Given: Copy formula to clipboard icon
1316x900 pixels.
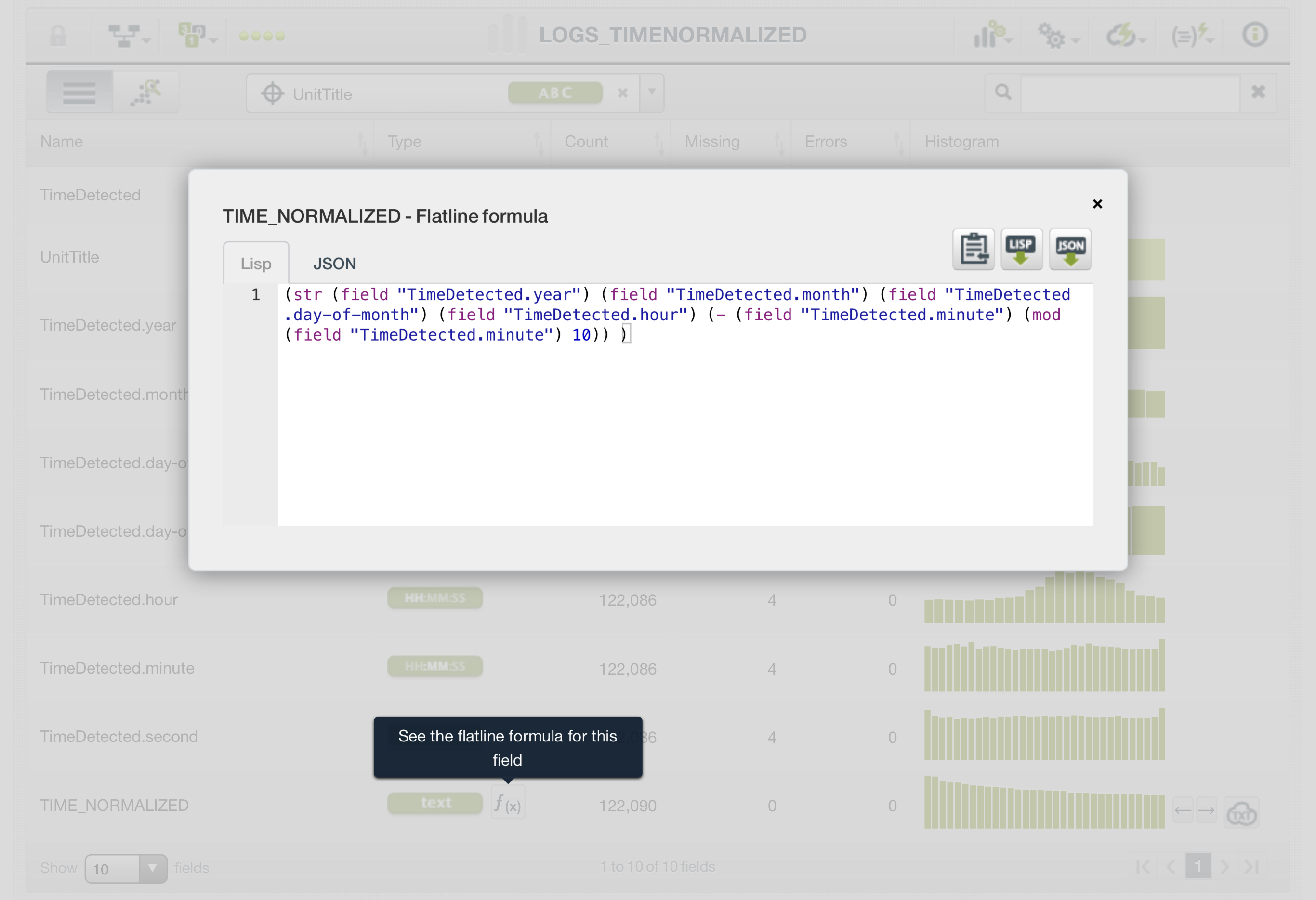Looking at the screenshot, I should [973, 249].
